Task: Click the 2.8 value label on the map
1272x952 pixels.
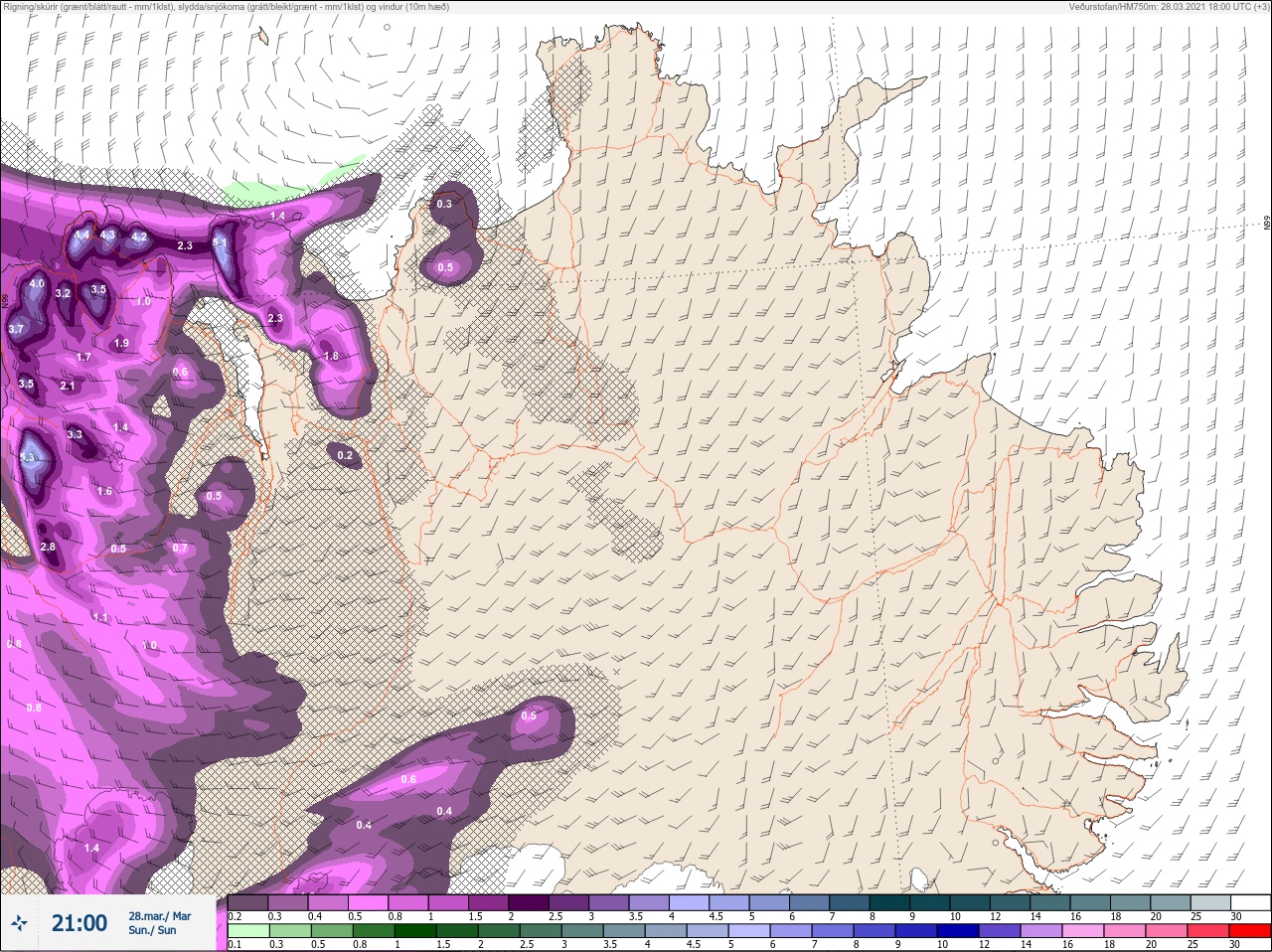Action: pyautogui.click(x=48, y=547)
